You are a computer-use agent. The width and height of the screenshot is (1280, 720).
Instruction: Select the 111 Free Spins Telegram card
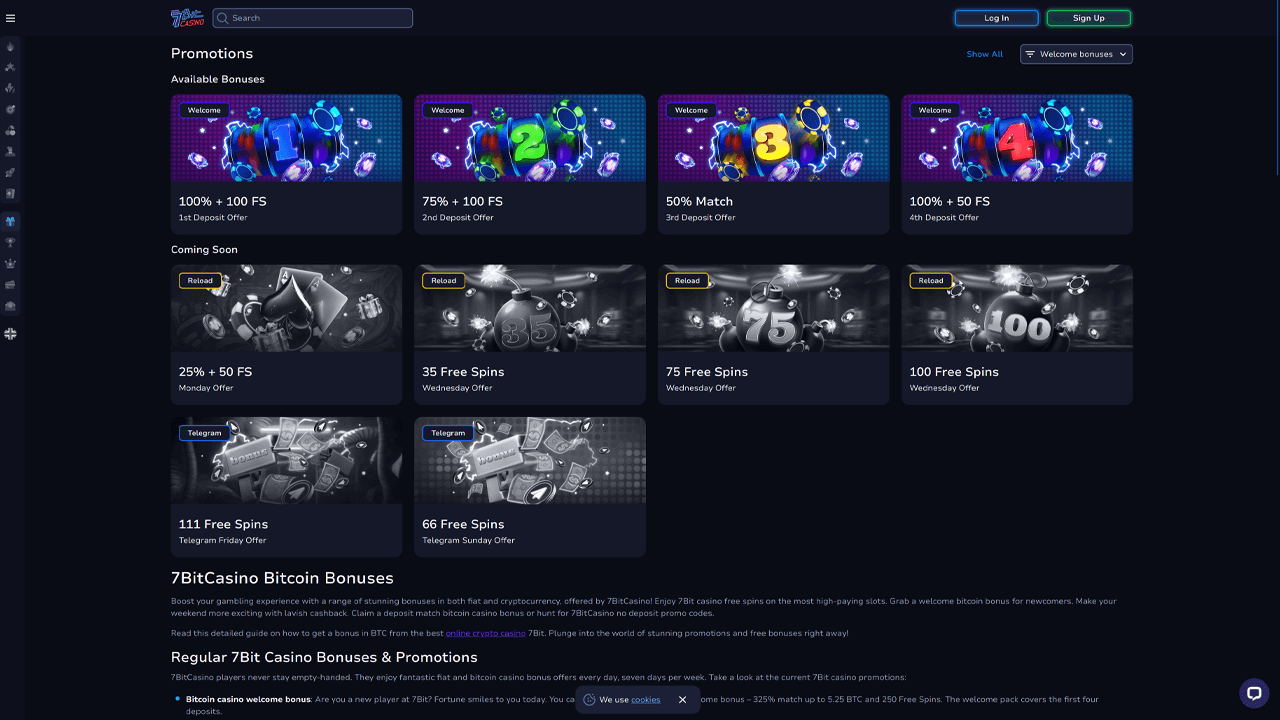click(286, 486)
